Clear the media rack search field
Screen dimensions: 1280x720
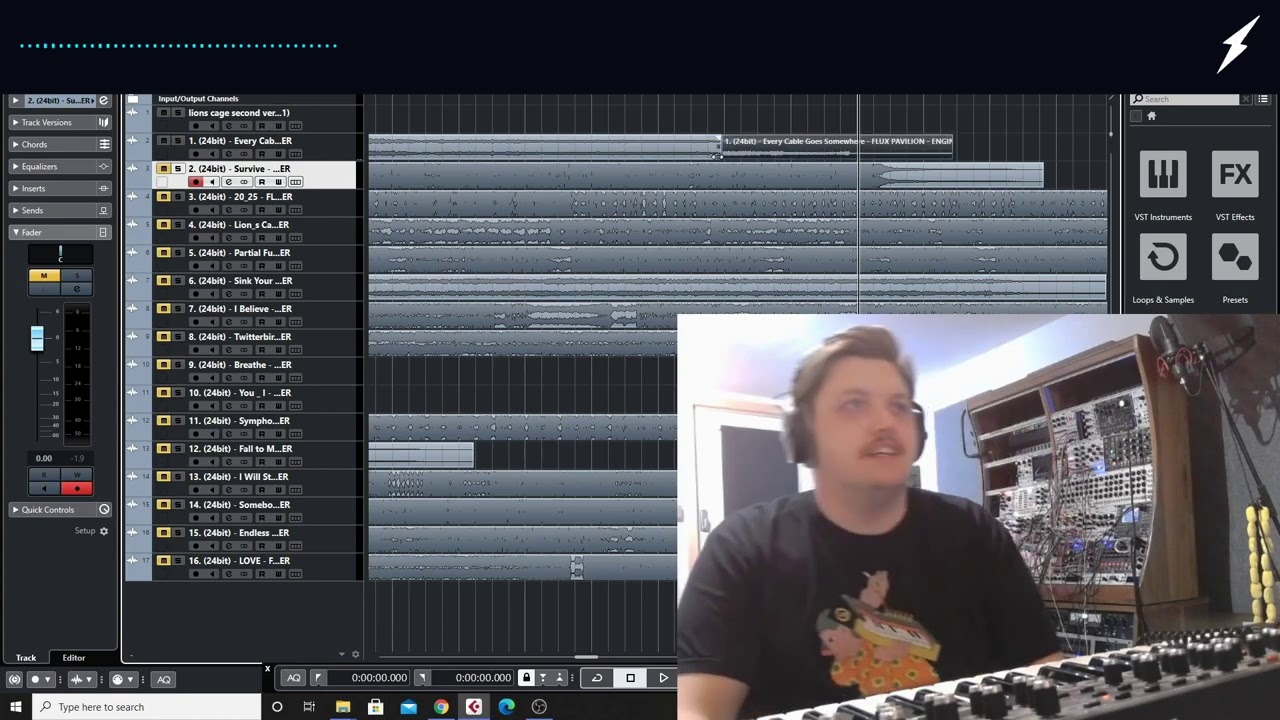tap(1245, 99)
